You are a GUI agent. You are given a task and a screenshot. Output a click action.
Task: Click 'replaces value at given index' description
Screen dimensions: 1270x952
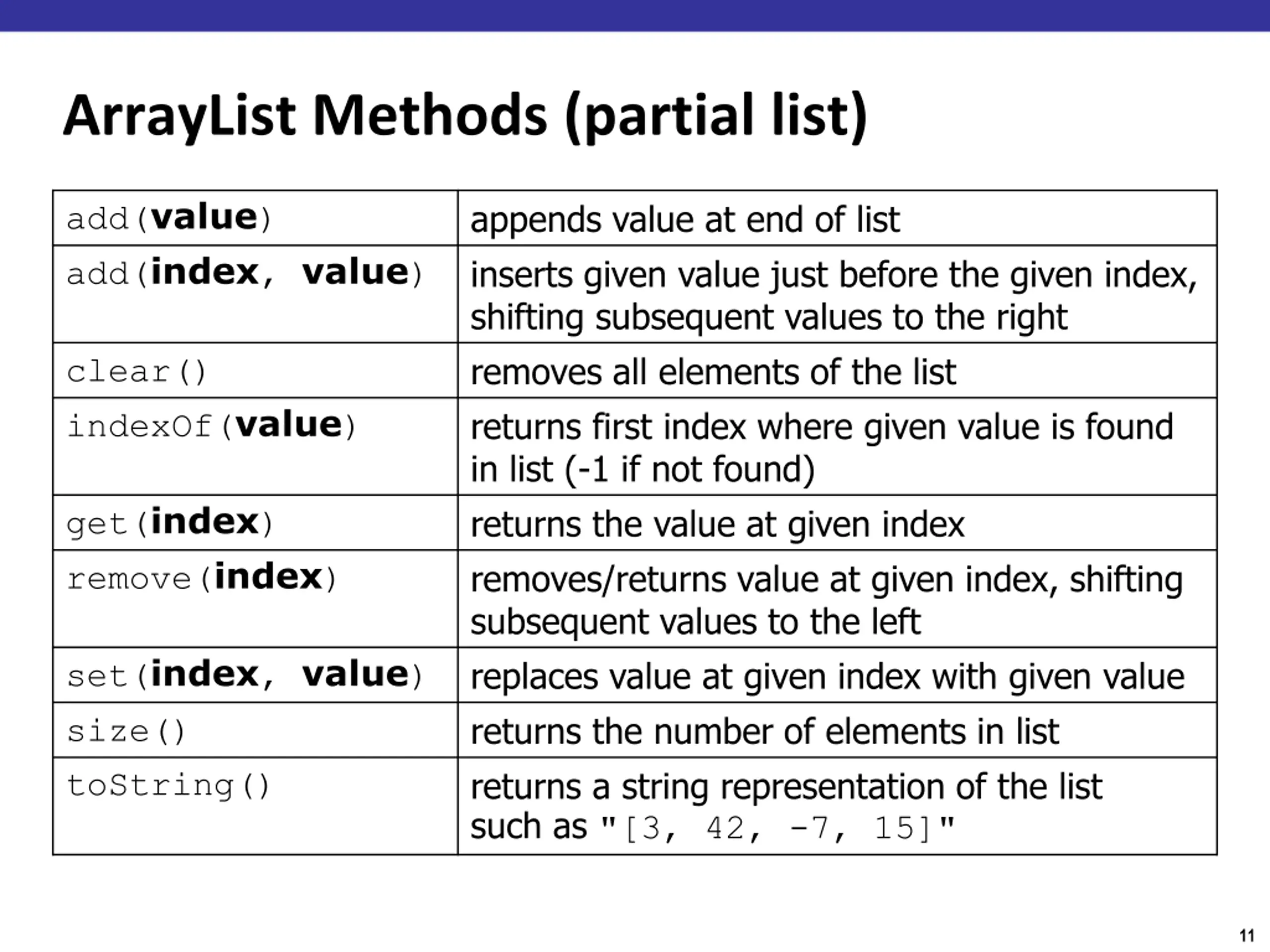coord(827,676)
